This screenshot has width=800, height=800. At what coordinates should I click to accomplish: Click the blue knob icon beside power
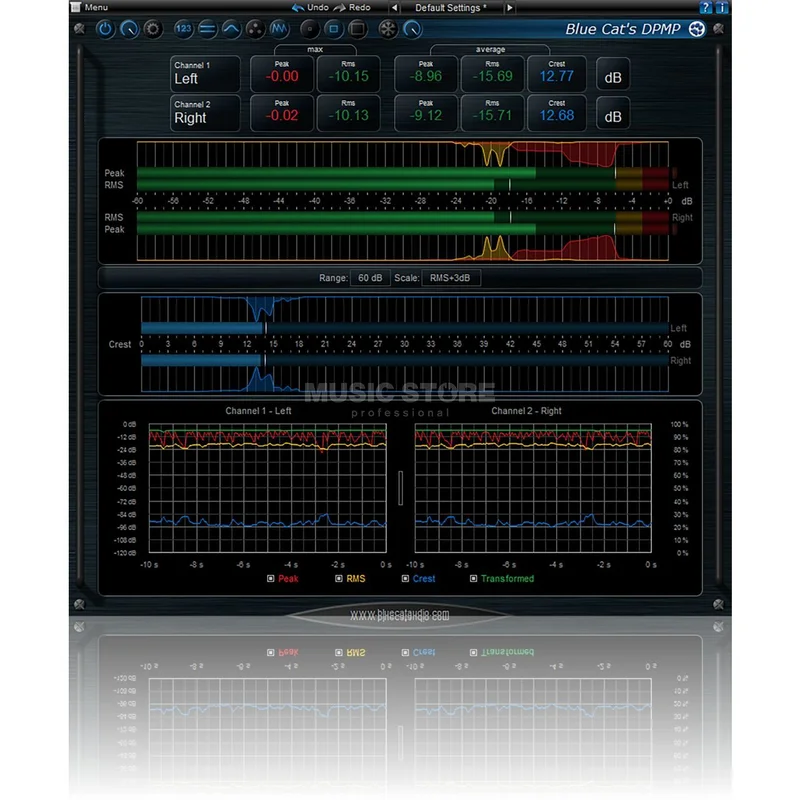(x=129, y=29)
